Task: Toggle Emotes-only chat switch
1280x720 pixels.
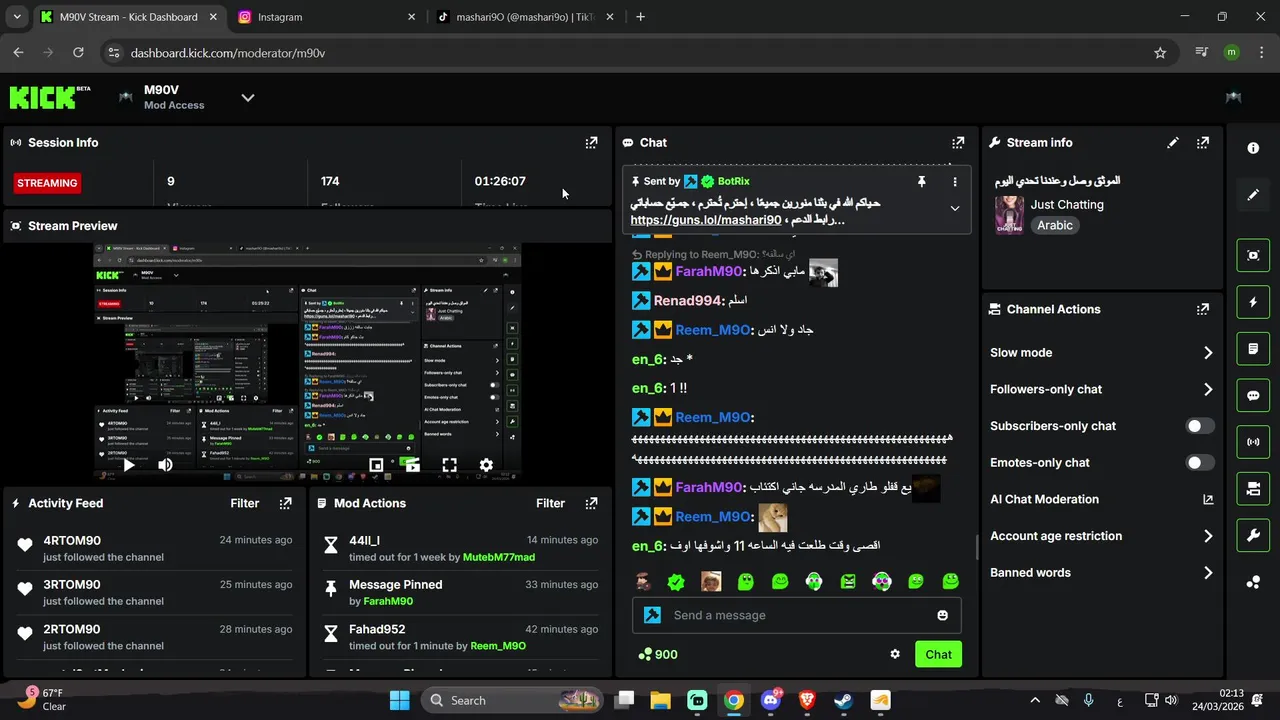Action: 1200,463
